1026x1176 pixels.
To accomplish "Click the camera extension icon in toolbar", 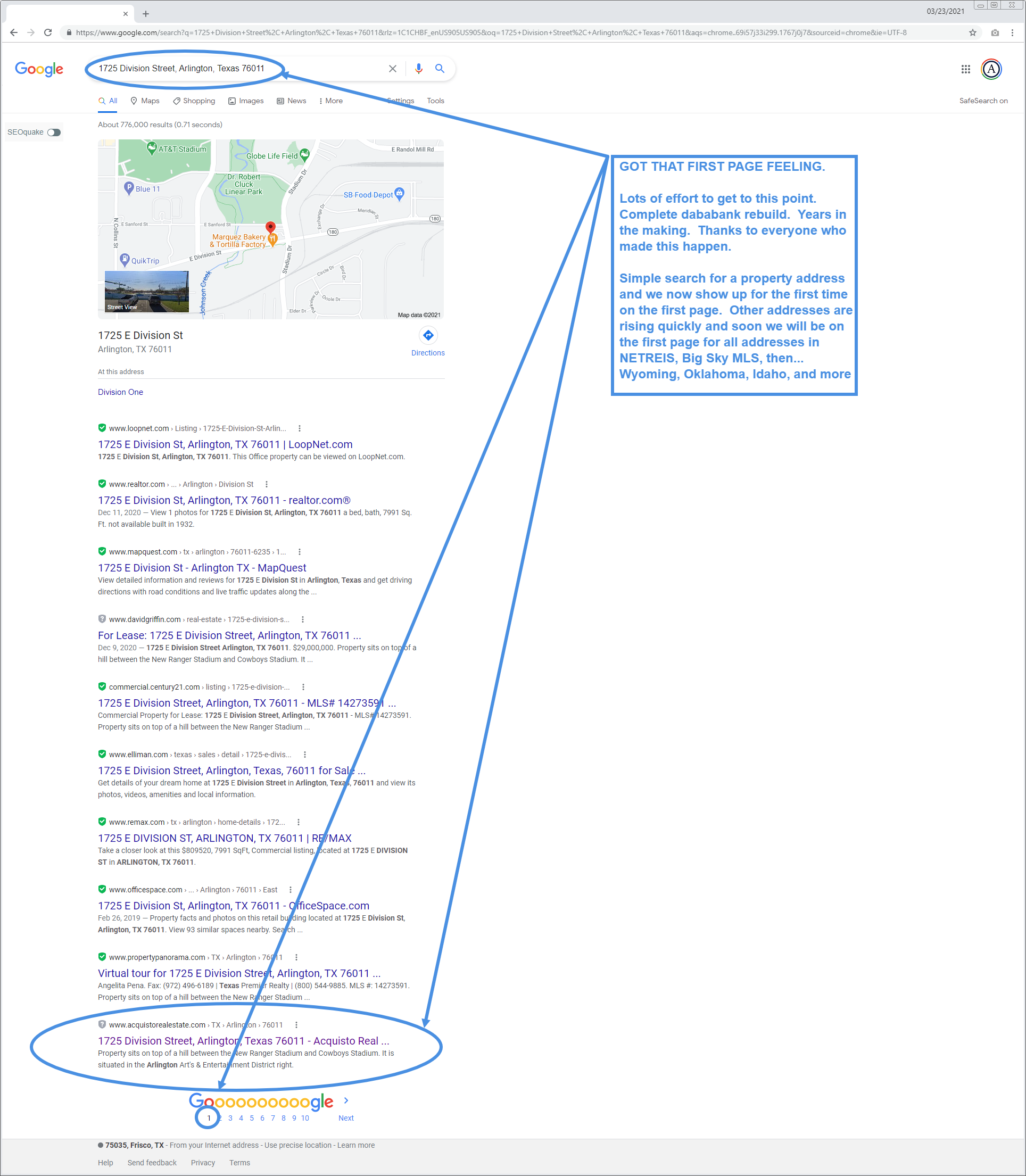I will tap(995, 32).
